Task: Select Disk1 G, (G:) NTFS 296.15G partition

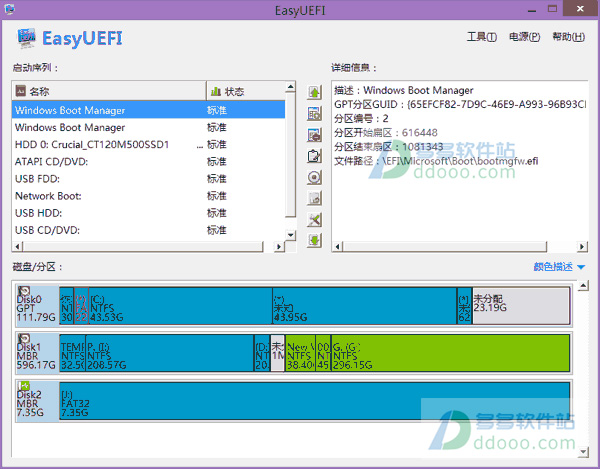Action: (450, 353)
